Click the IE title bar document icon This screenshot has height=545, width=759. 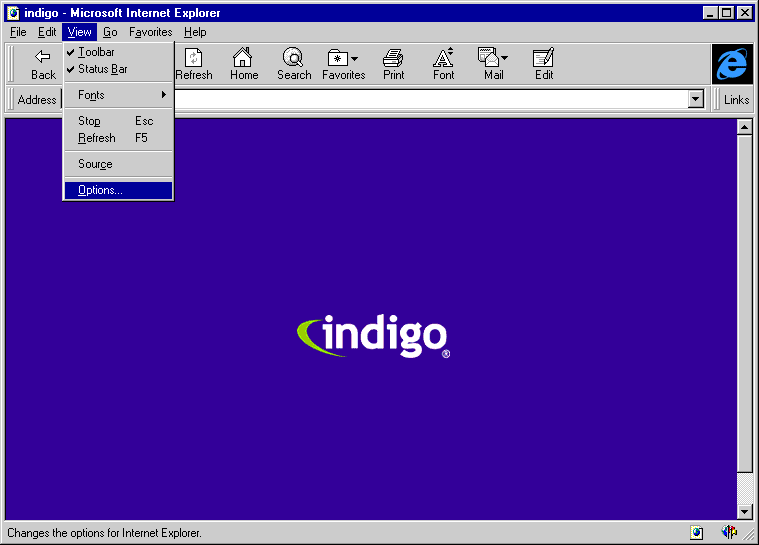pyautogui.click(x=13, y=13)
